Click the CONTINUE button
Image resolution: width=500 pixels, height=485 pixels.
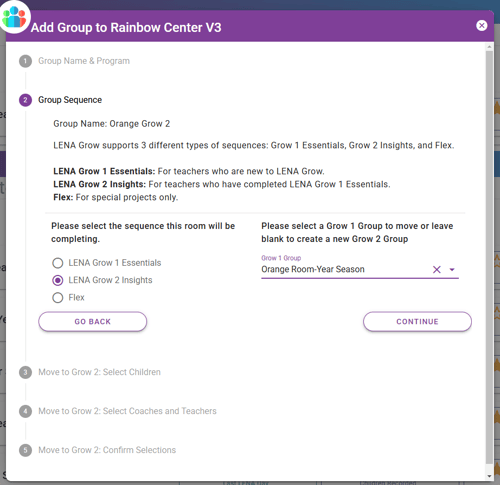(x=417, y=322)
